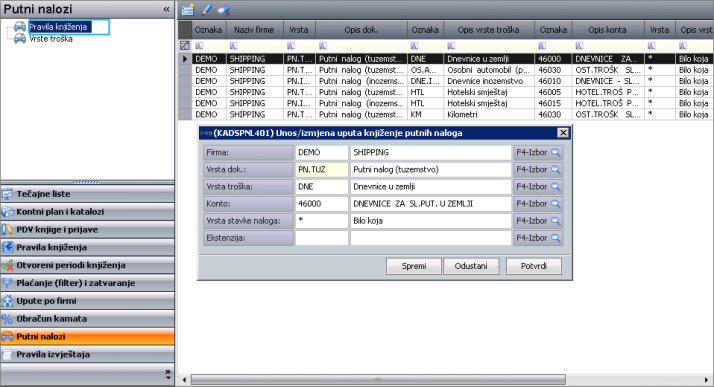
Task: Open the Otvoreni periodi knjiženja section
Action: [87, 265]
